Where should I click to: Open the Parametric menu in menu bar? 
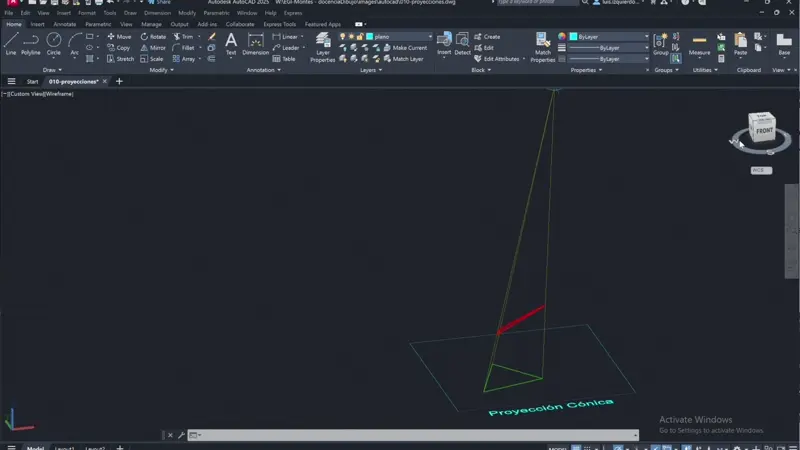[216, 13]
